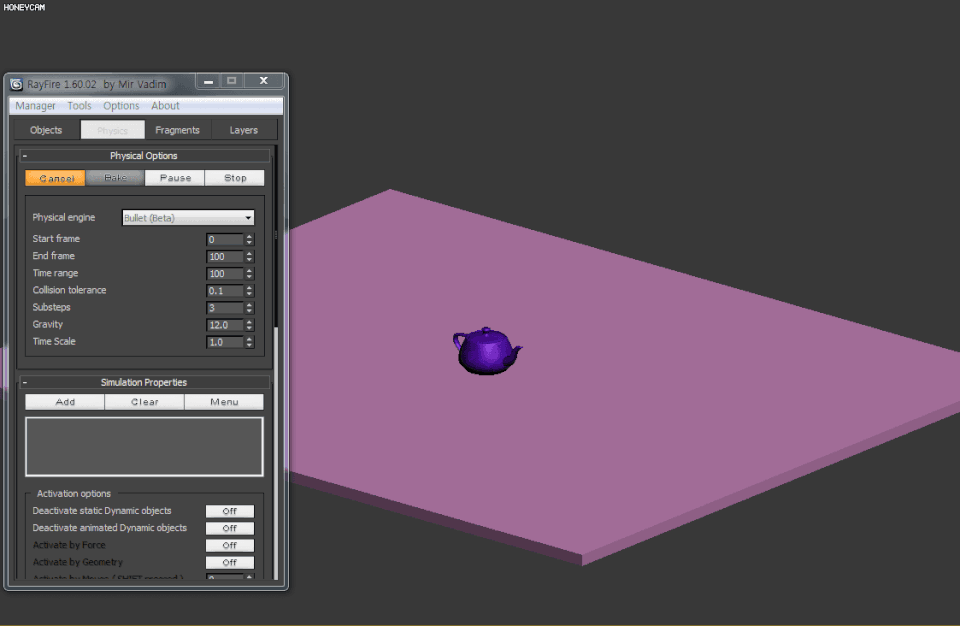Click the Time range value field

click(x=225, y=274)
